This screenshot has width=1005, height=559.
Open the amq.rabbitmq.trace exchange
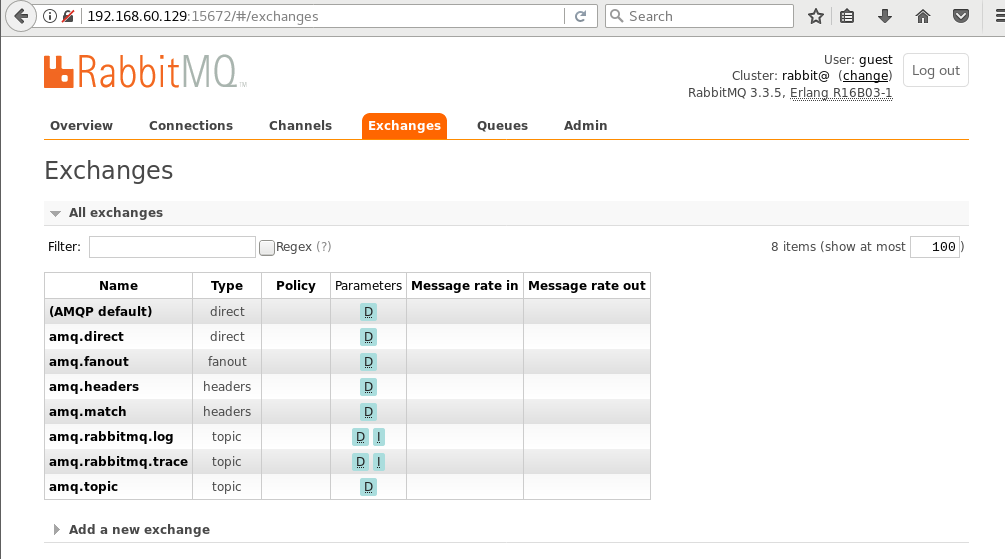[x=119, y=462]
